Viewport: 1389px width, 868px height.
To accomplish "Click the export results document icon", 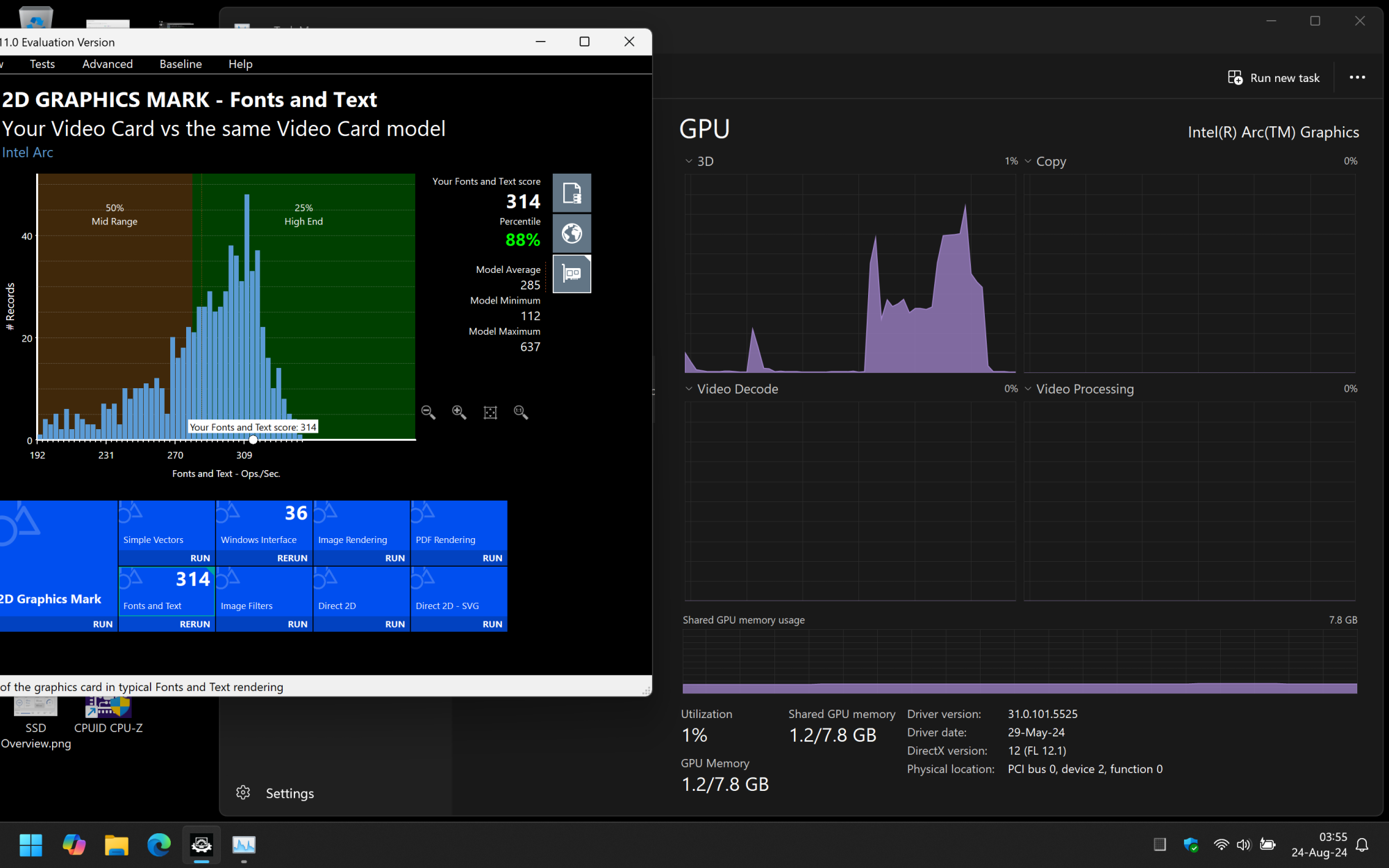I will coord(572,193).
